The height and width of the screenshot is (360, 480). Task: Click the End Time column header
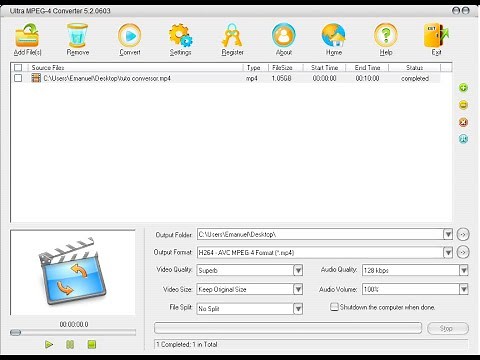(367, 68)
